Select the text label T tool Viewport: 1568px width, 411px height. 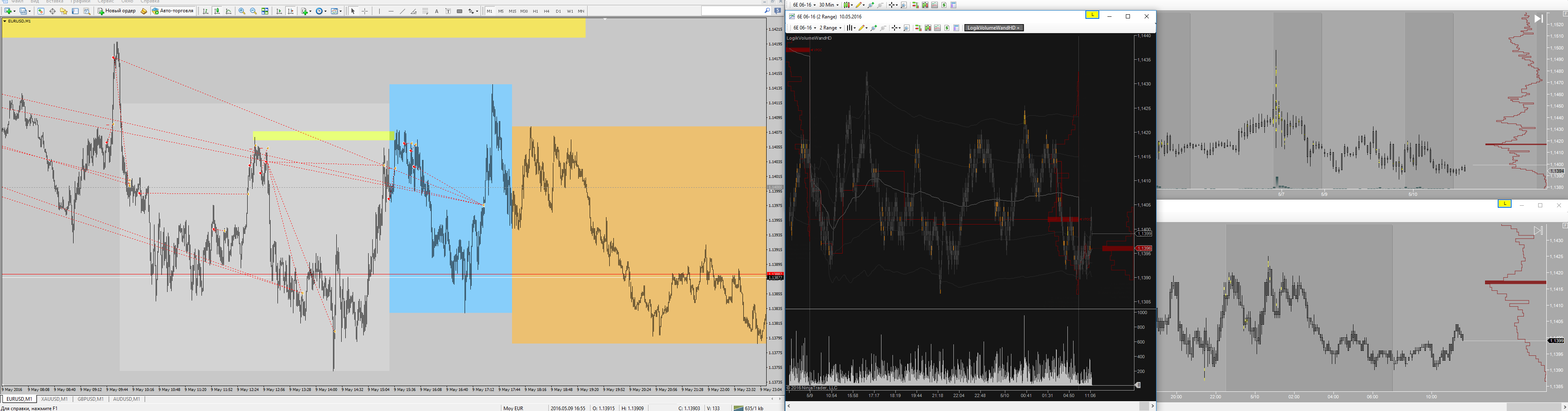click(x=448, y=11)
